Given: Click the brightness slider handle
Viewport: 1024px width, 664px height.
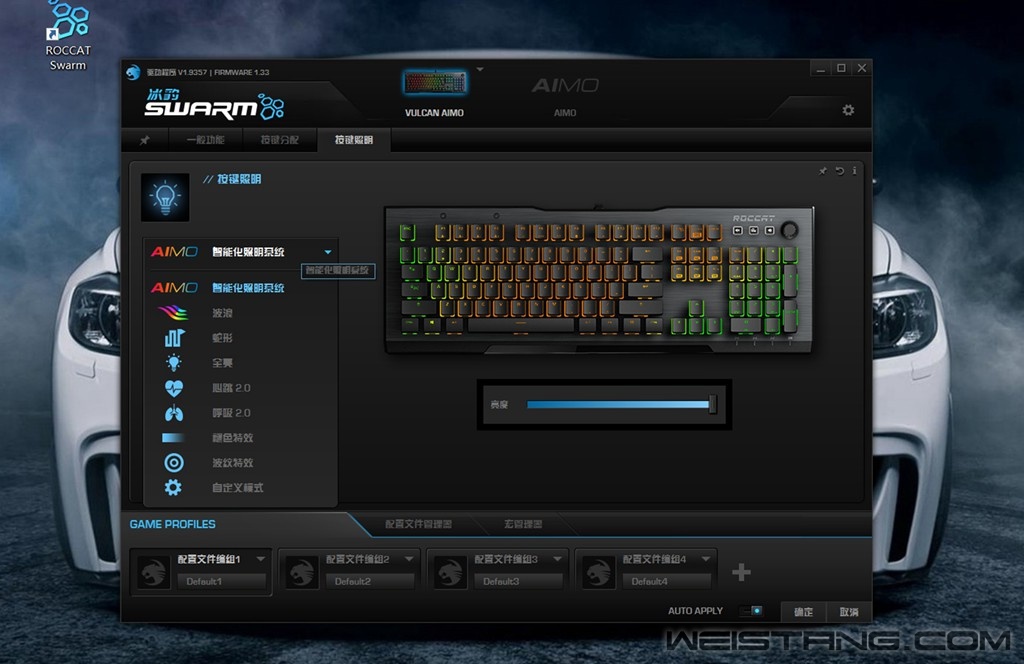Looking at the screenshot, I should click(712, 404).
